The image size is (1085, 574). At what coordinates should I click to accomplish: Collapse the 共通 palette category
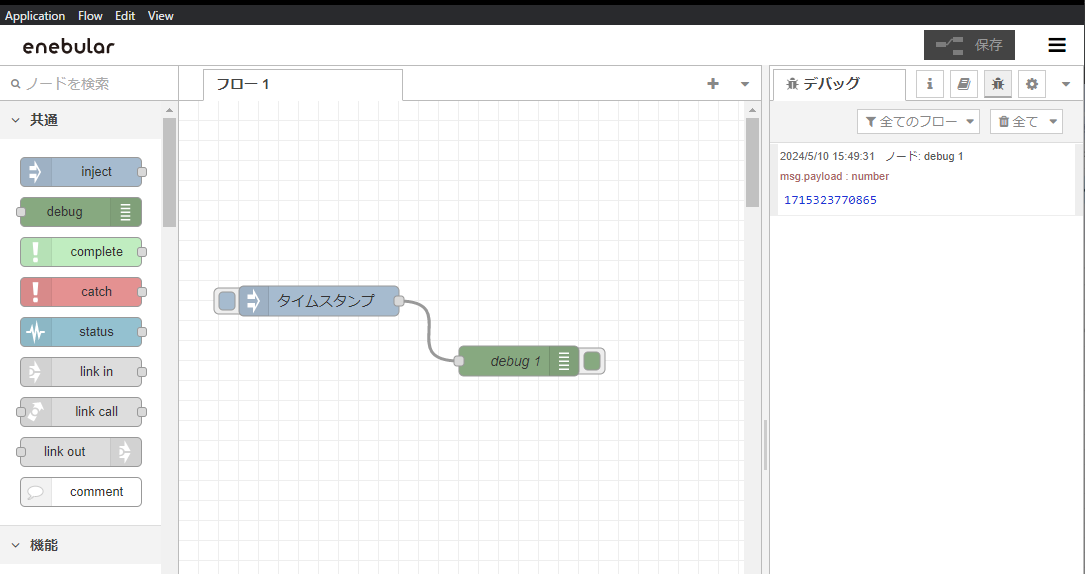(81, 120)
